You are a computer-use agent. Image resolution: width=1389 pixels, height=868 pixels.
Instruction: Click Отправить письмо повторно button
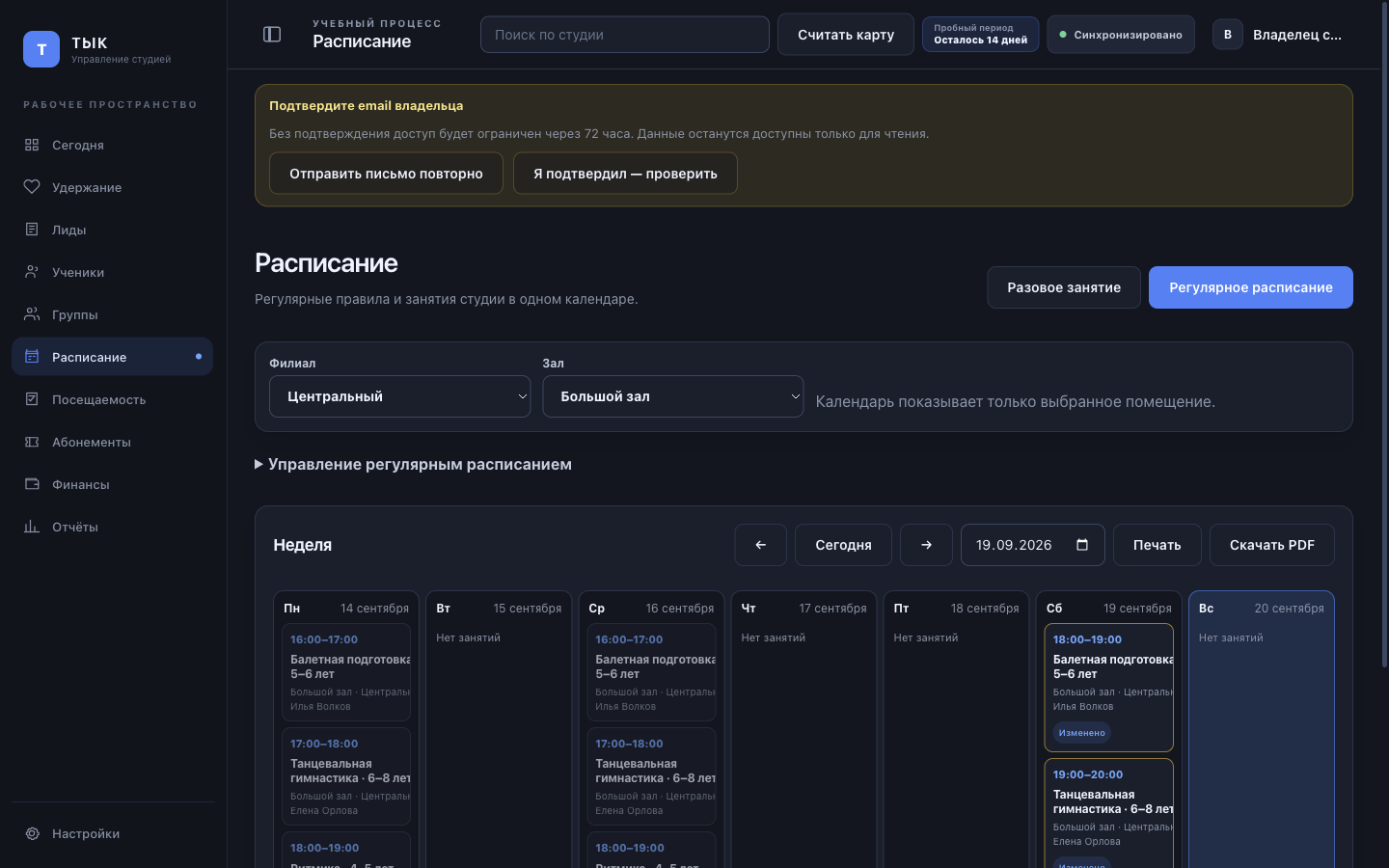[386, 174]
